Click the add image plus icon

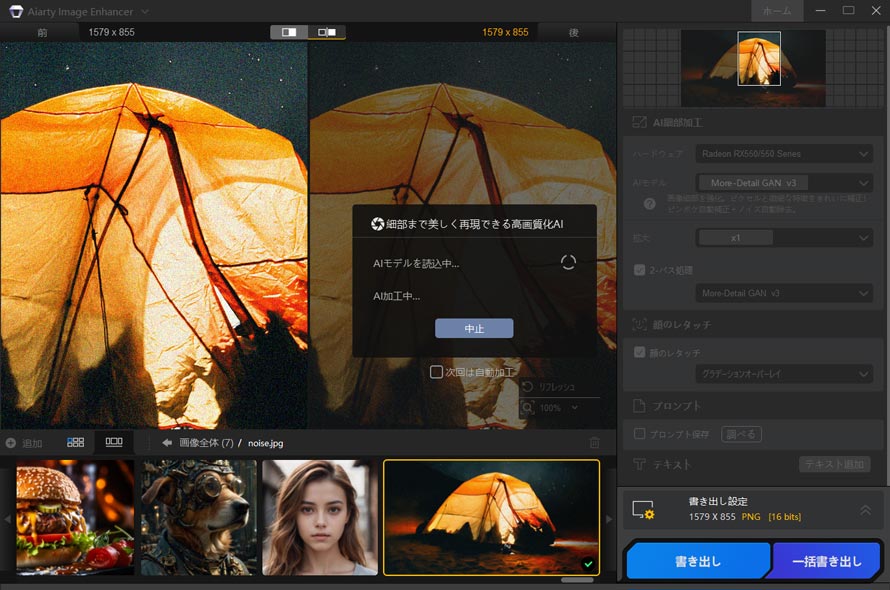click(11, 443)
